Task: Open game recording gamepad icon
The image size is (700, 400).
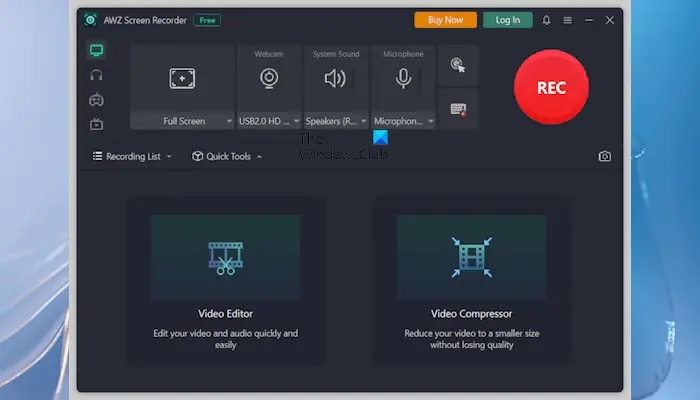Action: coord(96,100)
